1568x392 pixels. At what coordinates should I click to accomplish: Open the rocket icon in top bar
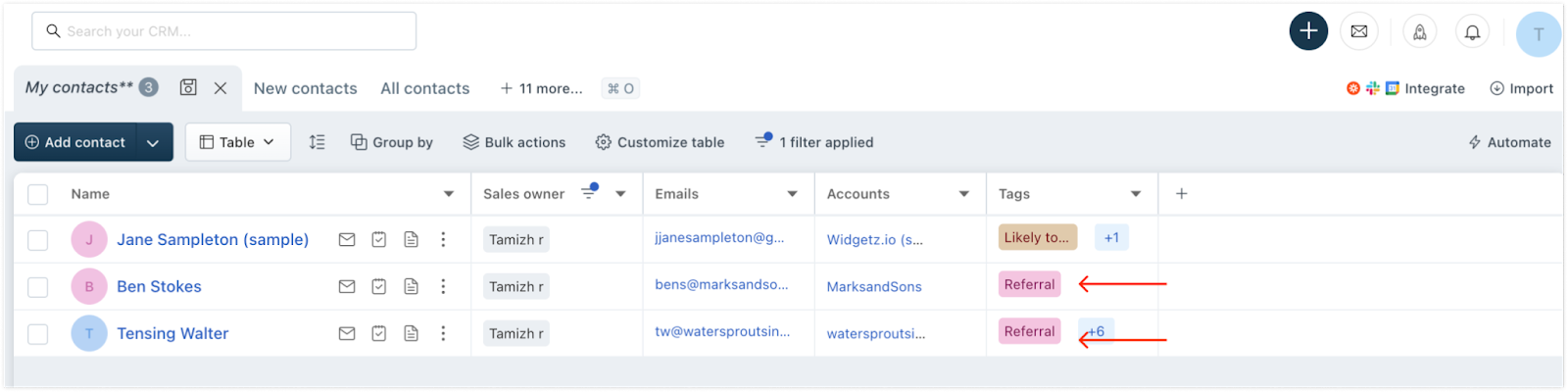click(x=1419, y=32)
